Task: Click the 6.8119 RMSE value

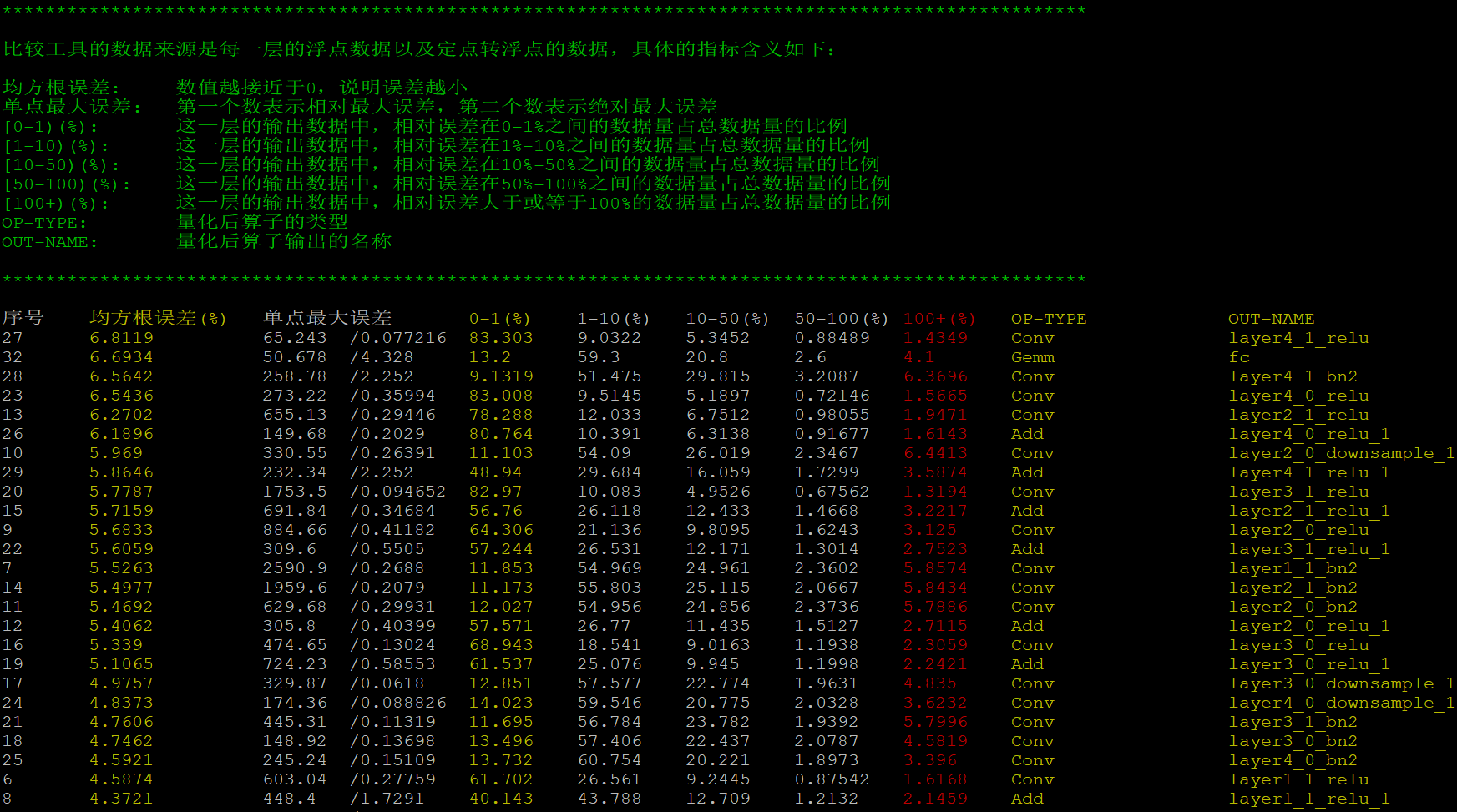Action: (122, 338)
